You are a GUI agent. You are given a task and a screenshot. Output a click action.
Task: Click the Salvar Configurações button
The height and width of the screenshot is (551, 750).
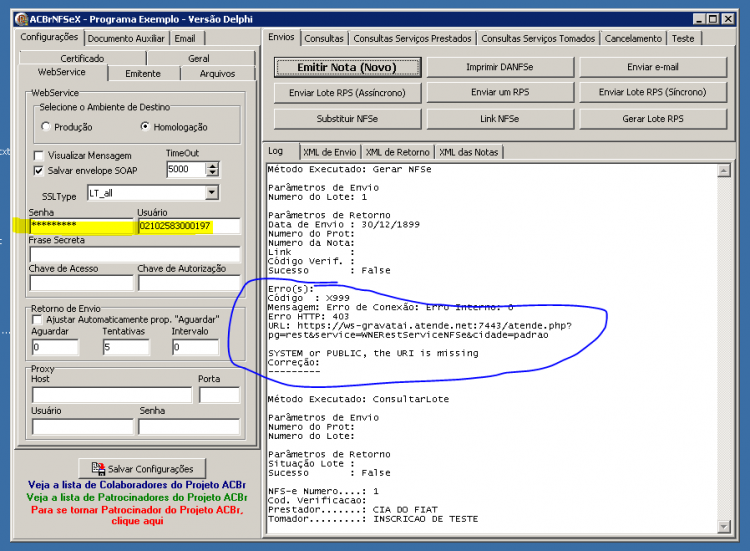[x=143, y=469]
